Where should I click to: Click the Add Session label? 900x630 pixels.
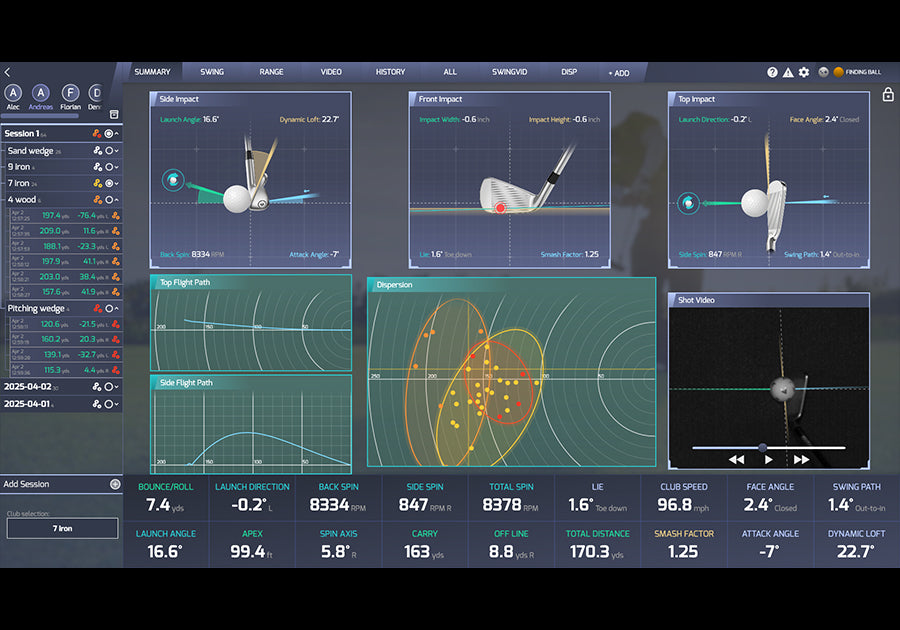pyautogui.click(x=26, y=484)
